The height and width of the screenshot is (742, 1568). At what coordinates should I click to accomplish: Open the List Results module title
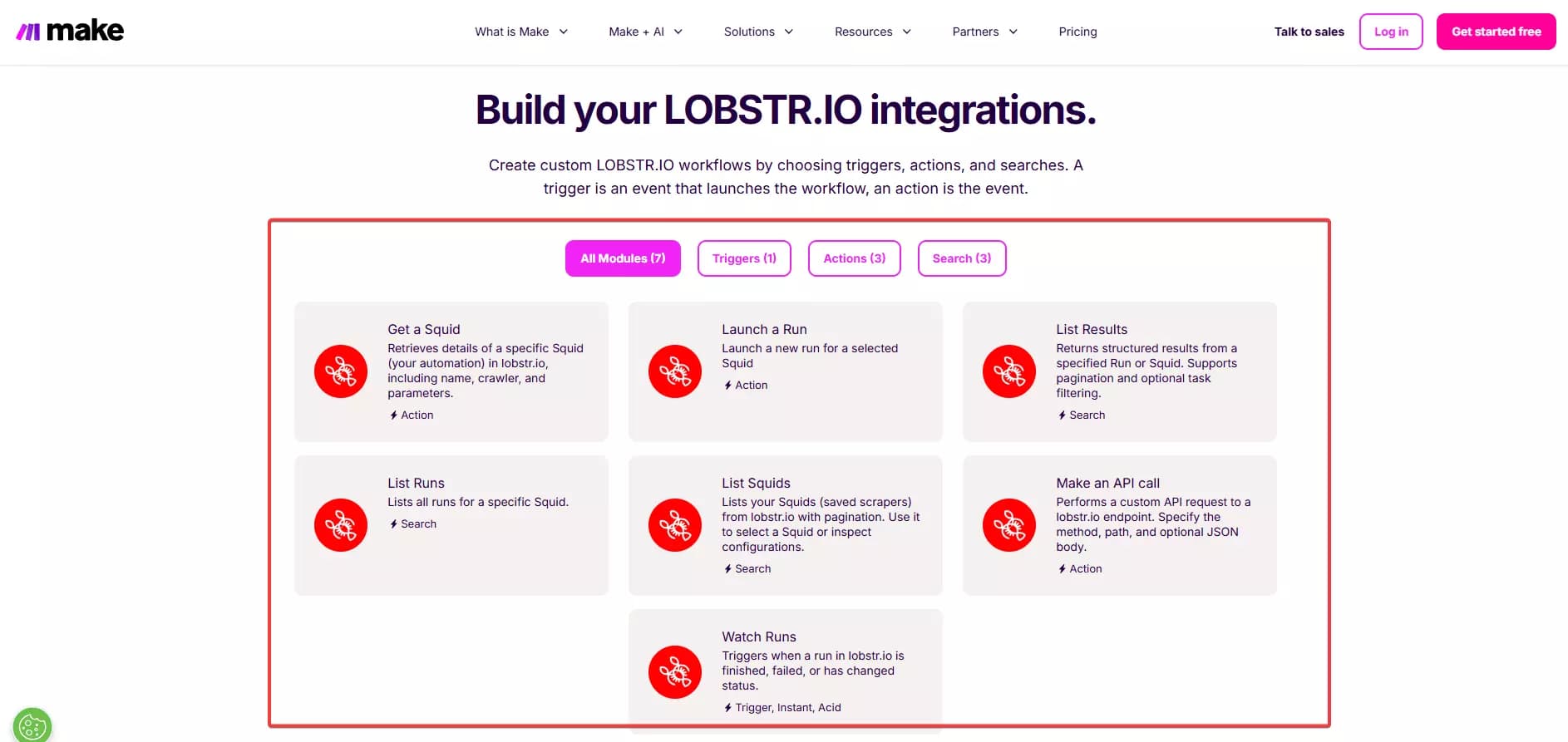(1092, 329)
